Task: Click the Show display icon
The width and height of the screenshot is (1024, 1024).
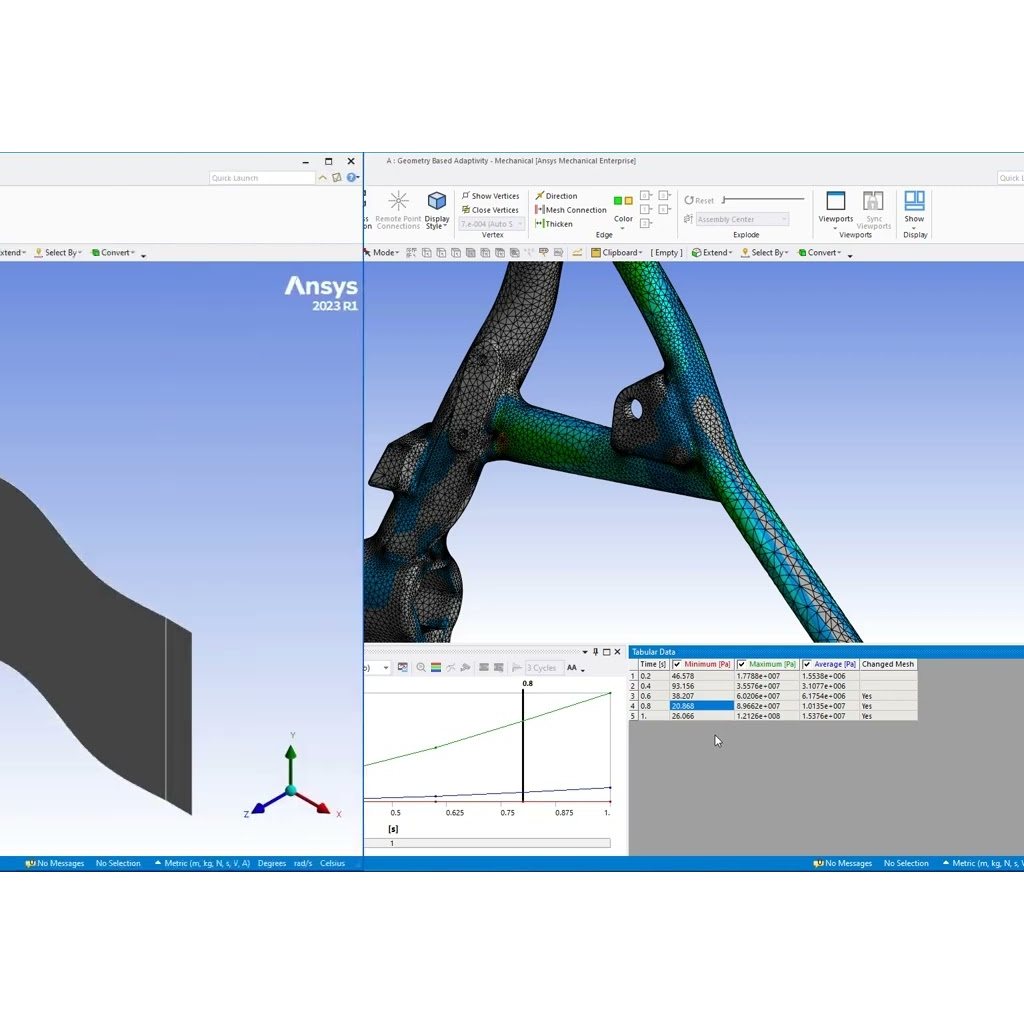Action: pyautogui.click(x=914, y=208)
